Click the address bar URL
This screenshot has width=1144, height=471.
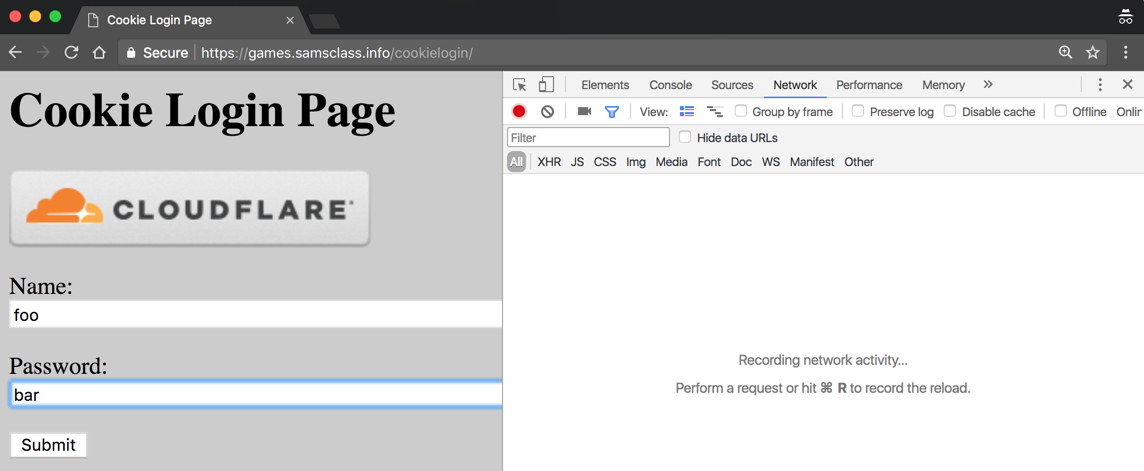click(x=337, y=52)
